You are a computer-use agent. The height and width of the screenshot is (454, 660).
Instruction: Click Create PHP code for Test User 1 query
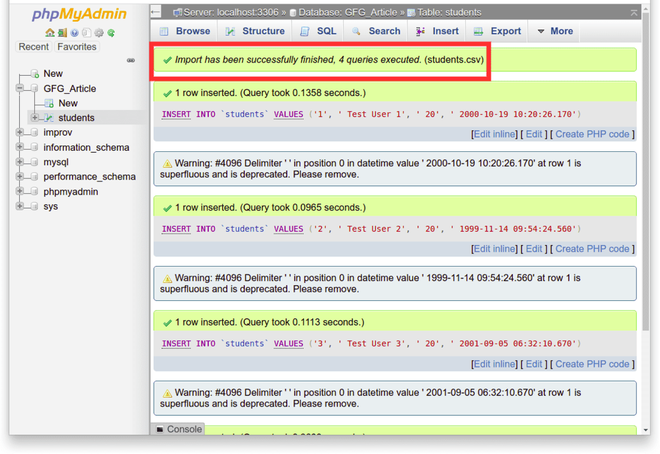592,134
